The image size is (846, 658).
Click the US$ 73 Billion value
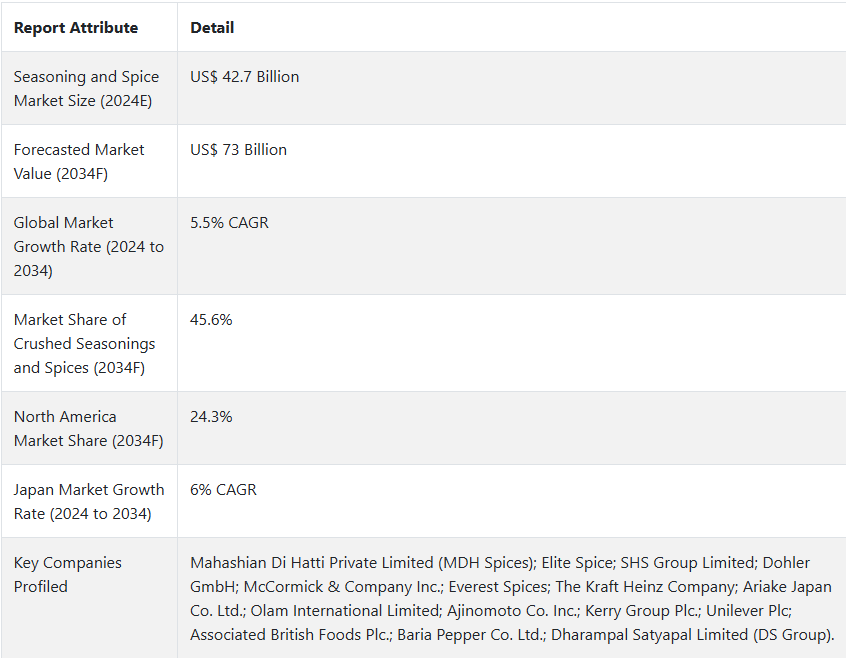(x=238, y=149)
